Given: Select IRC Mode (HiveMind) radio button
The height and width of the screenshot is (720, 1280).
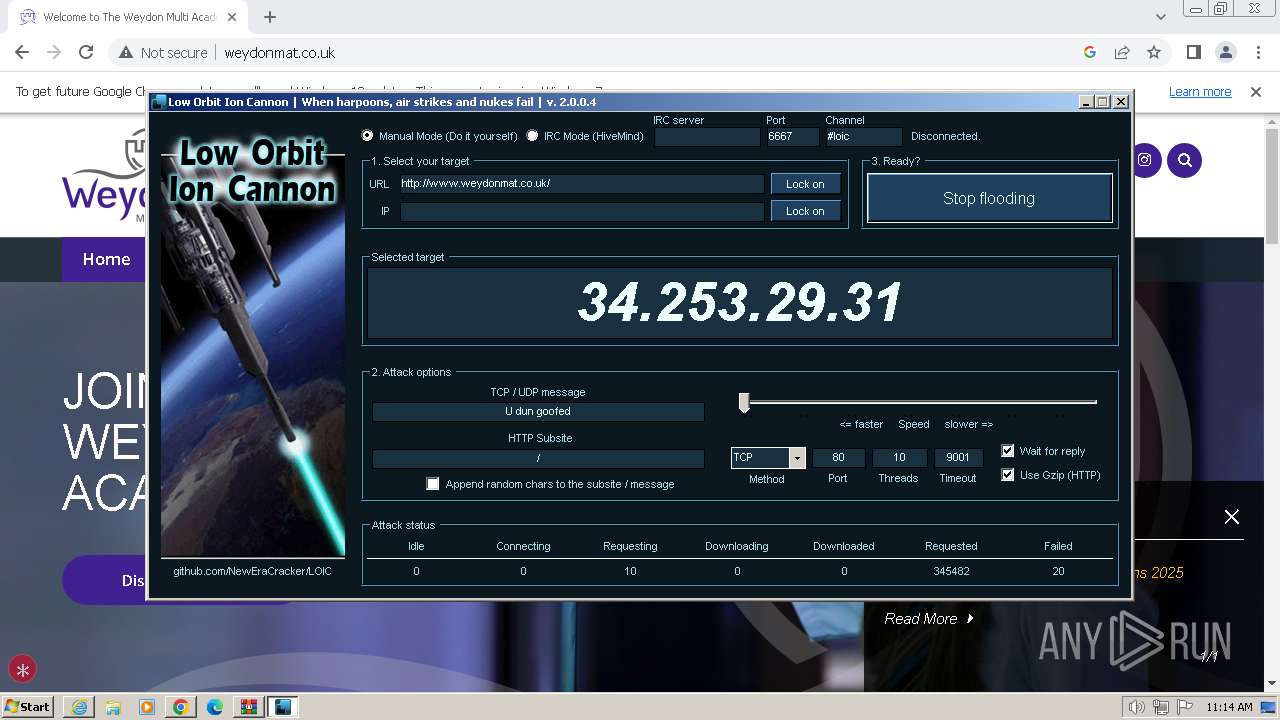Looking at the screenshot, I should (x=532, y=136).
